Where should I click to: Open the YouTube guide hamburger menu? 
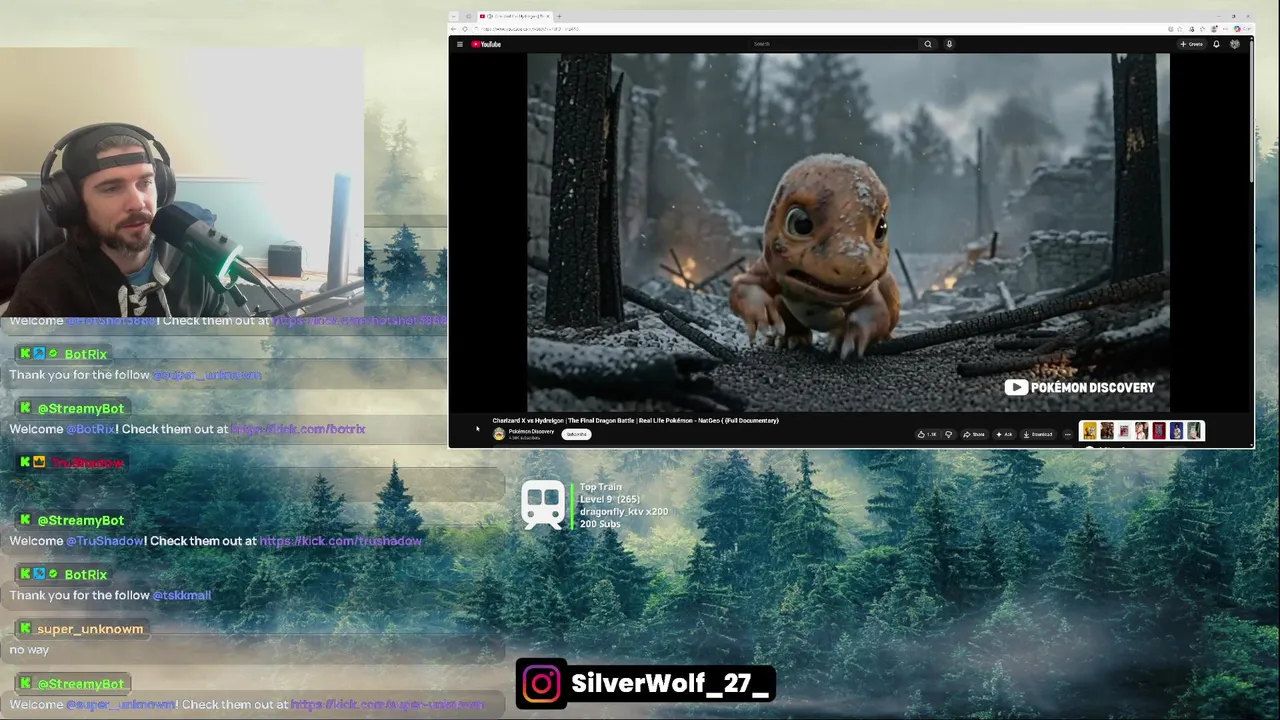coord(460,44)
